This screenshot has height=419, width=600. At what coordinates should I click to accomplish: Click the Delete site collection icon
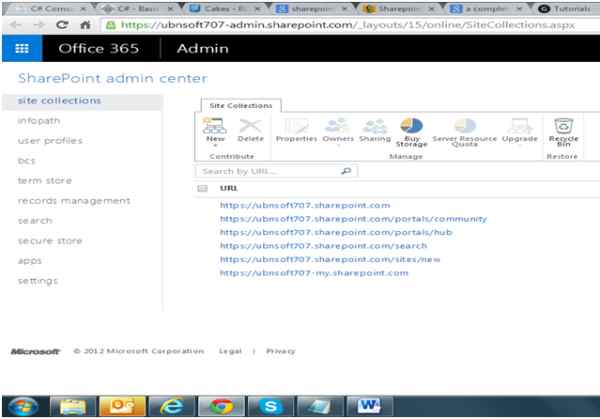(x=250, y=126)
